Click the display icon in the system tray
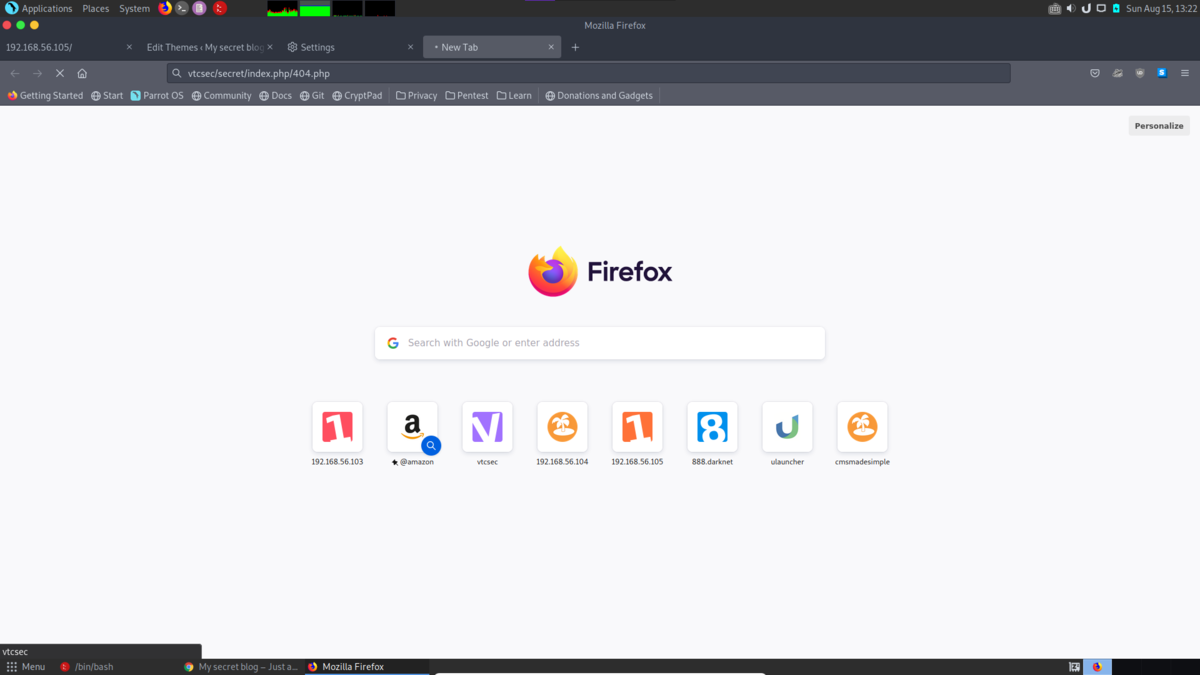 1101,8
